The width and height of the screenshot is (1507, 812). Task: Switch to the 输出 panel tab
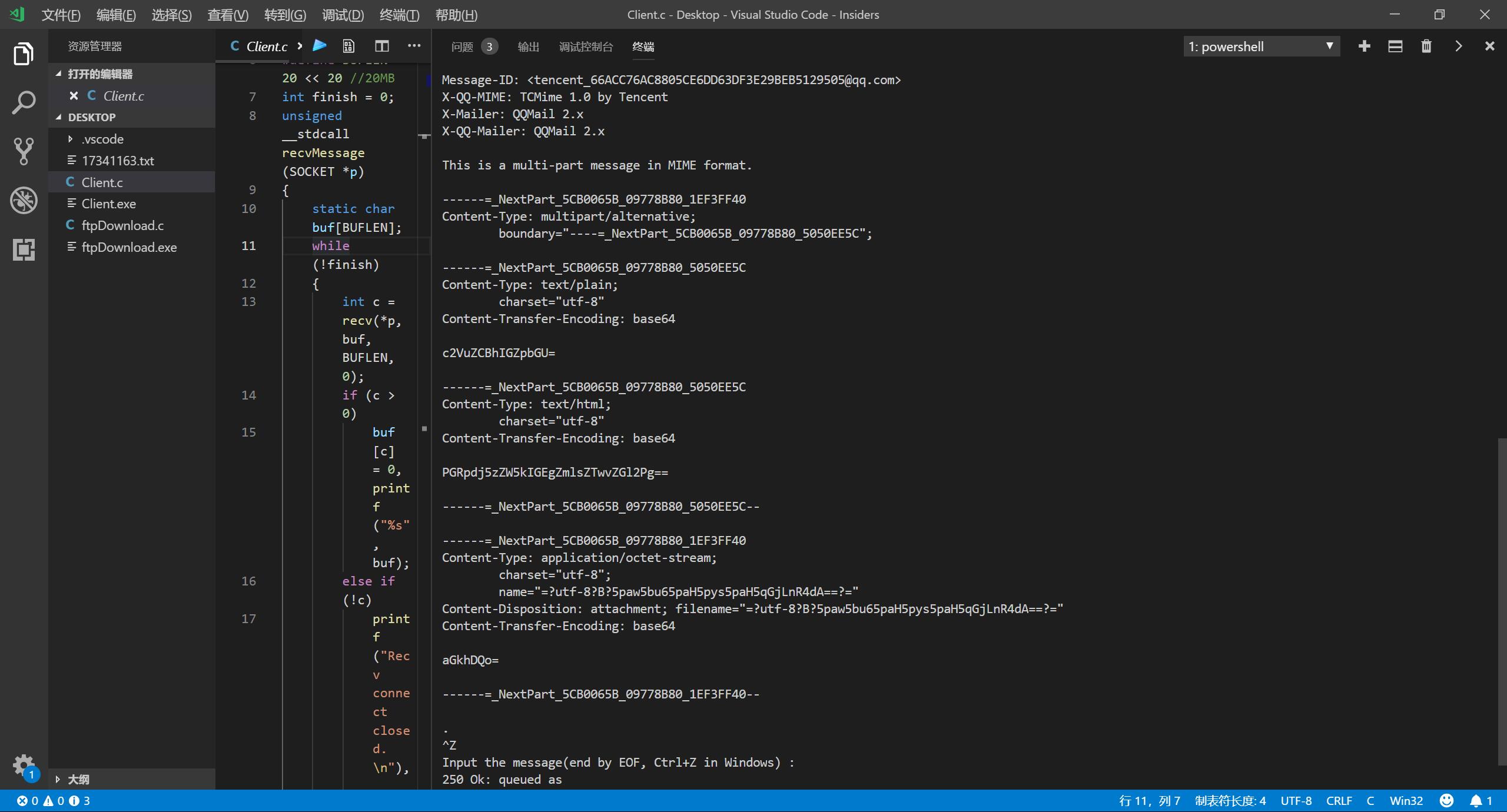tap(528, 46)
